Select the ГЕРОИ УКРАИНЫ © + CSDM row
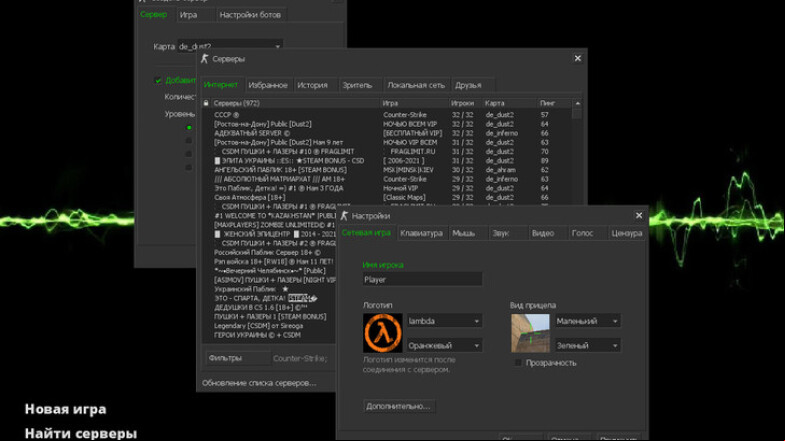This screenshot has height=441, width=785. [269, 335]
